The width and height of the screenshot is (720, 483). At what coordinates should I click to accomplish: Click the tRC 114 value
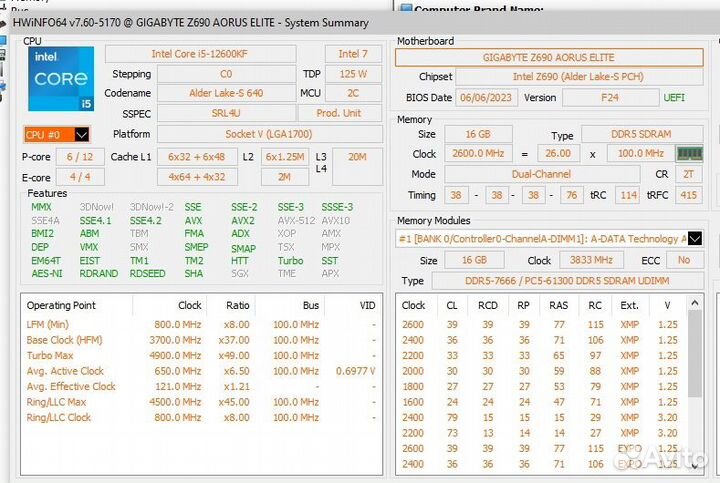pos(628,195)
